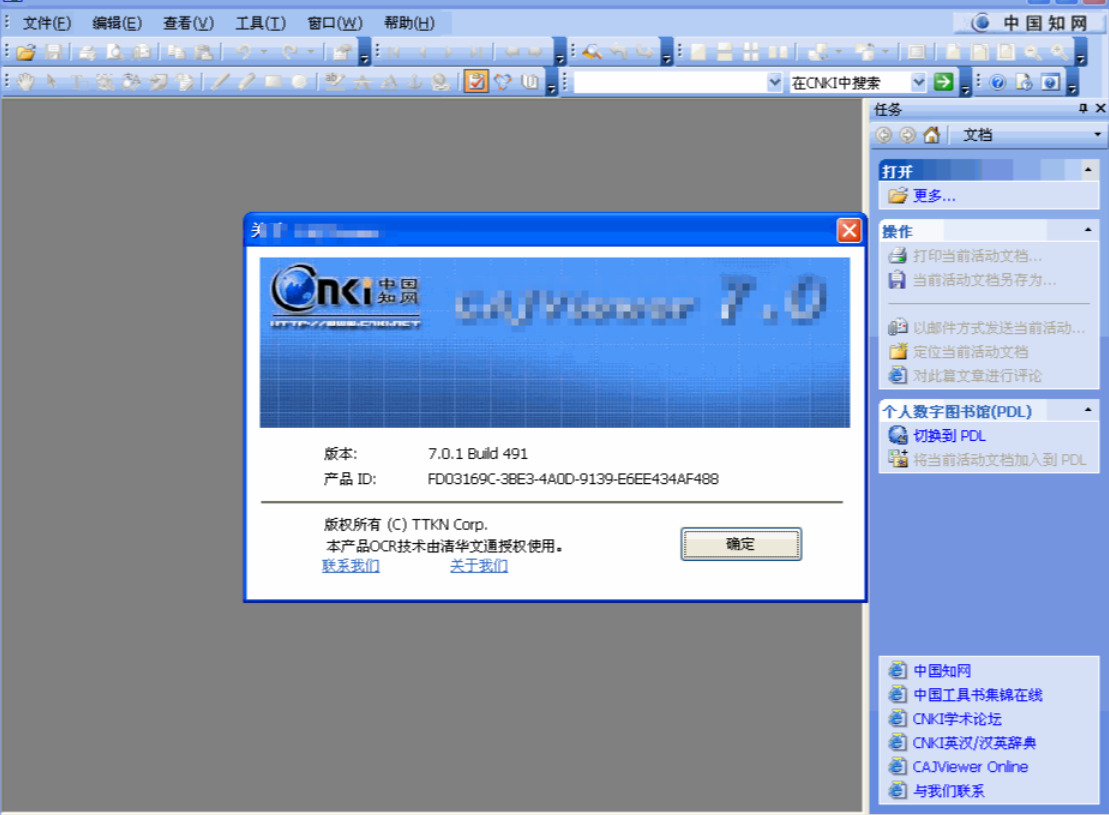Toggle the highlighted task pane clipboard icon
Screen dimensions: 1109x815
[x=476, y=82]
